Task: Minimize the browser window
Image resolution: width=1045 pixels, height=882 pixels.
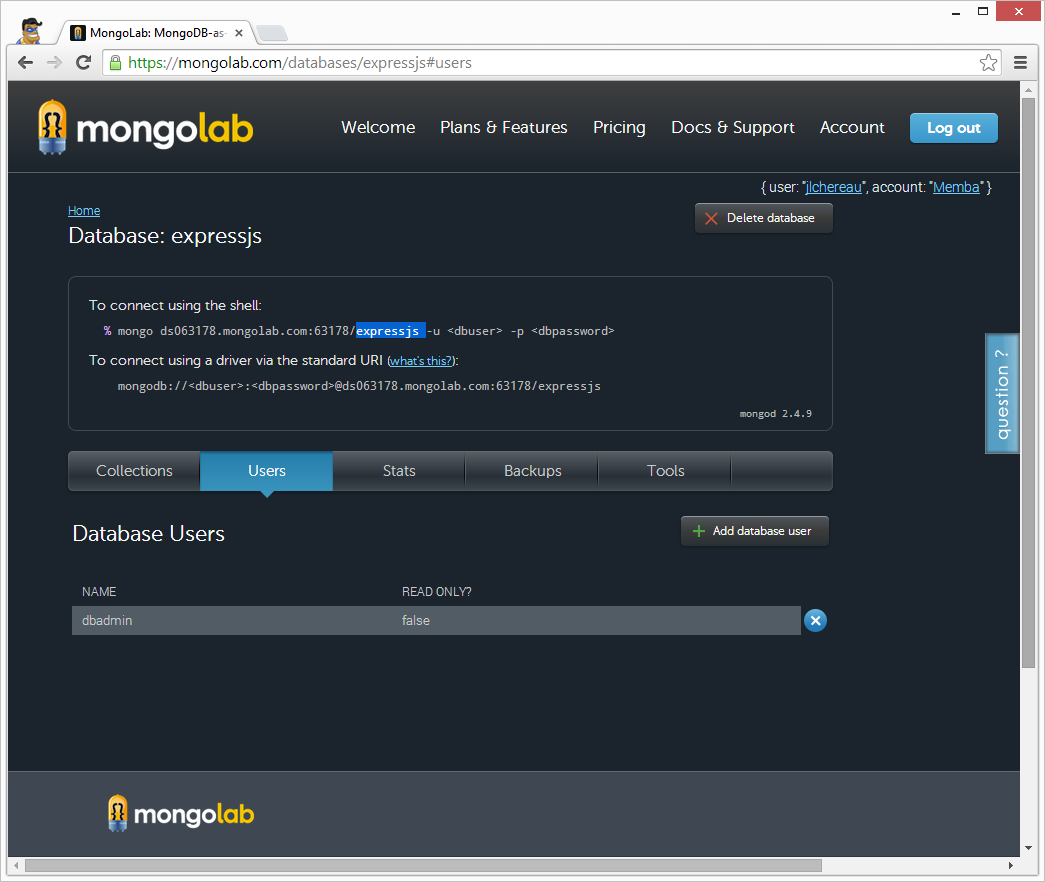Action: (956, 12)
